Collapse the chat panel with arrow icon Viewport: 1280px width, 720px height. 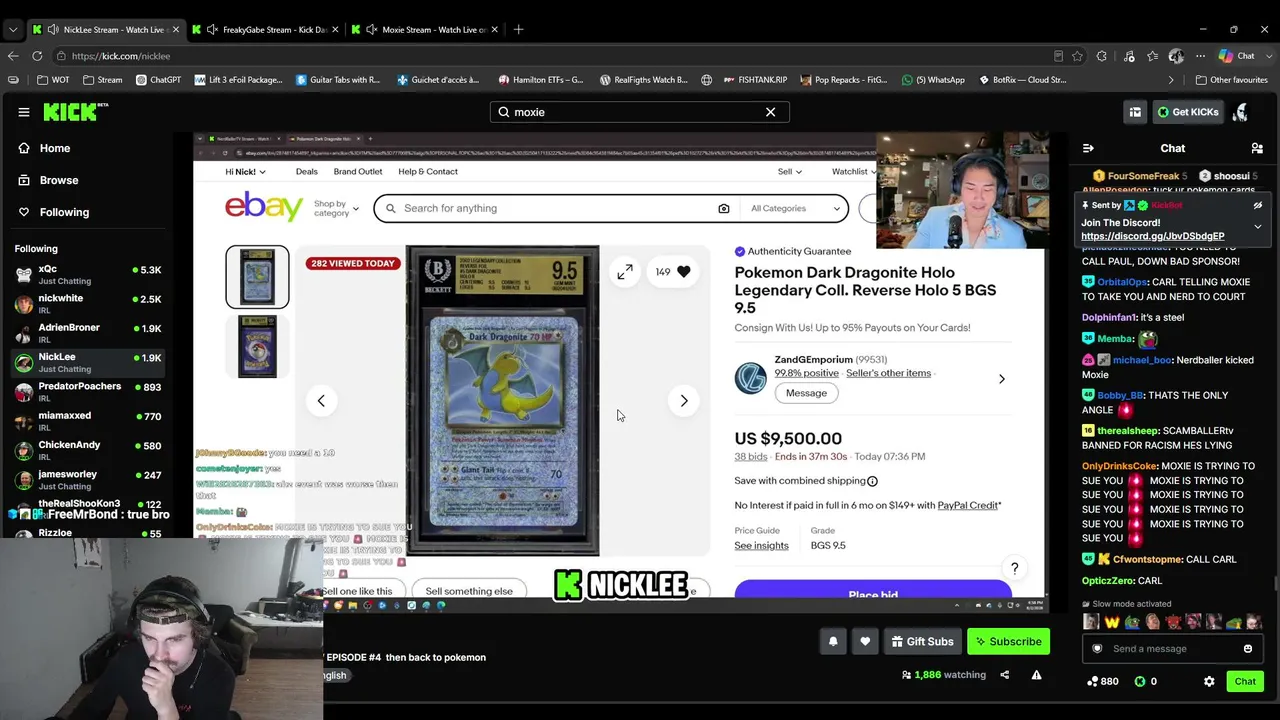tap(1088, 148)
